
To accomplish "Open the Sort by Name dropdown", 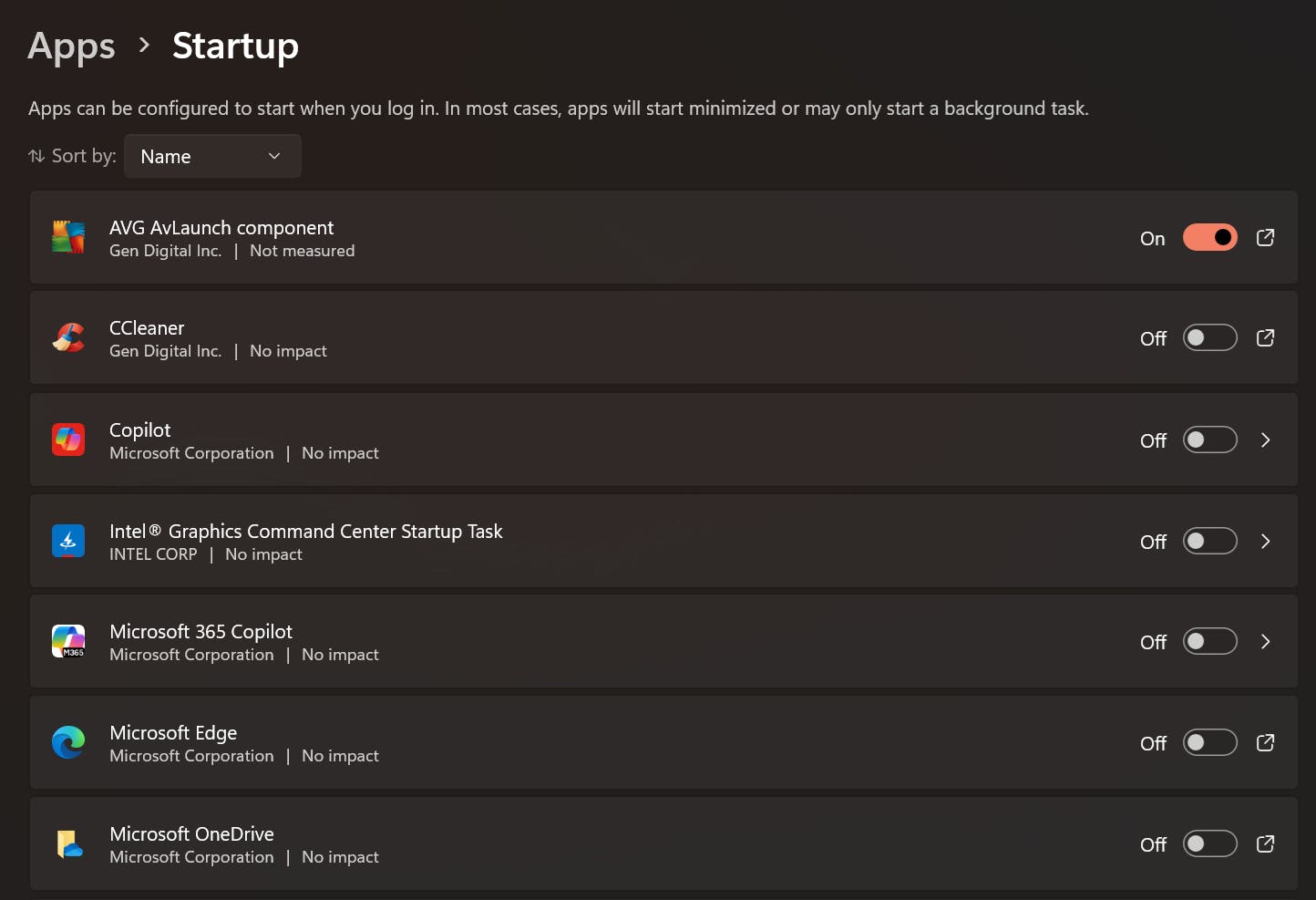I will click(x=212, y=157).
